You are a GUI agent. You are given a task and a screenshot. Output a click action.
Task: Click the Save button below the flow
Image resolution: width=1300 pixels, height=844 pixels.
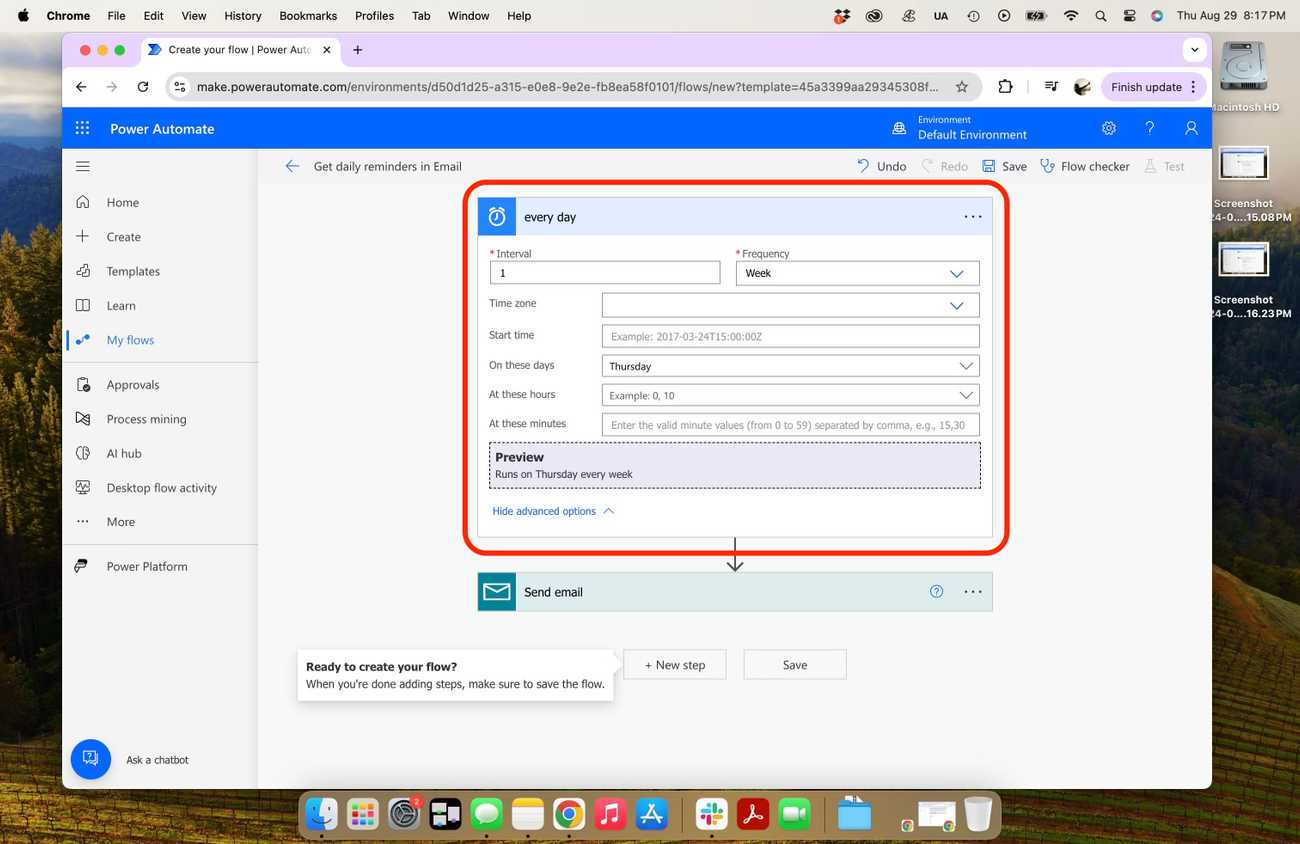pos(795,665)
